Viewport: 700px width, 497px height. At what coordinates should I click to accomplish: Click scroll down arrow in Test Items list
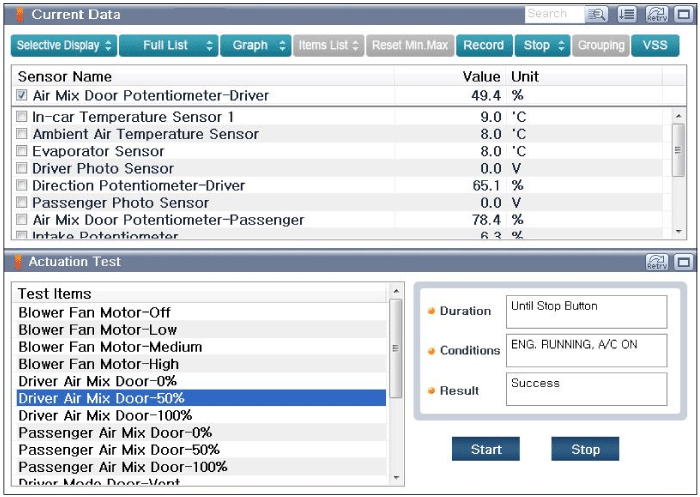point(396,478)
